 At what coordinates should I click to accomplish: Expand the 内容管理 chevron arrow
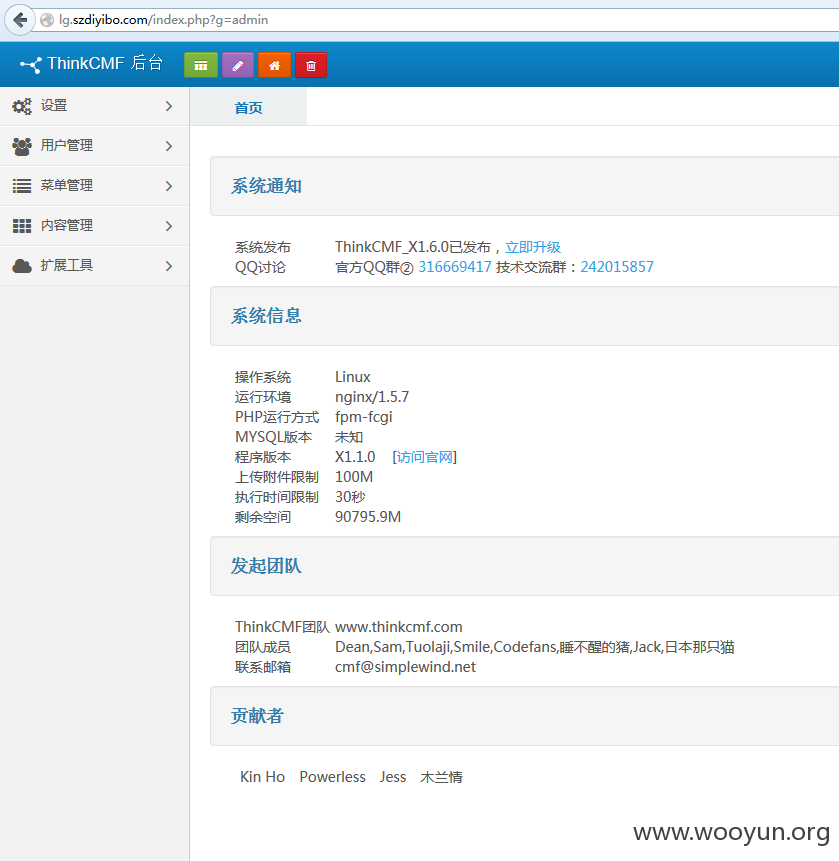[169, 226]
